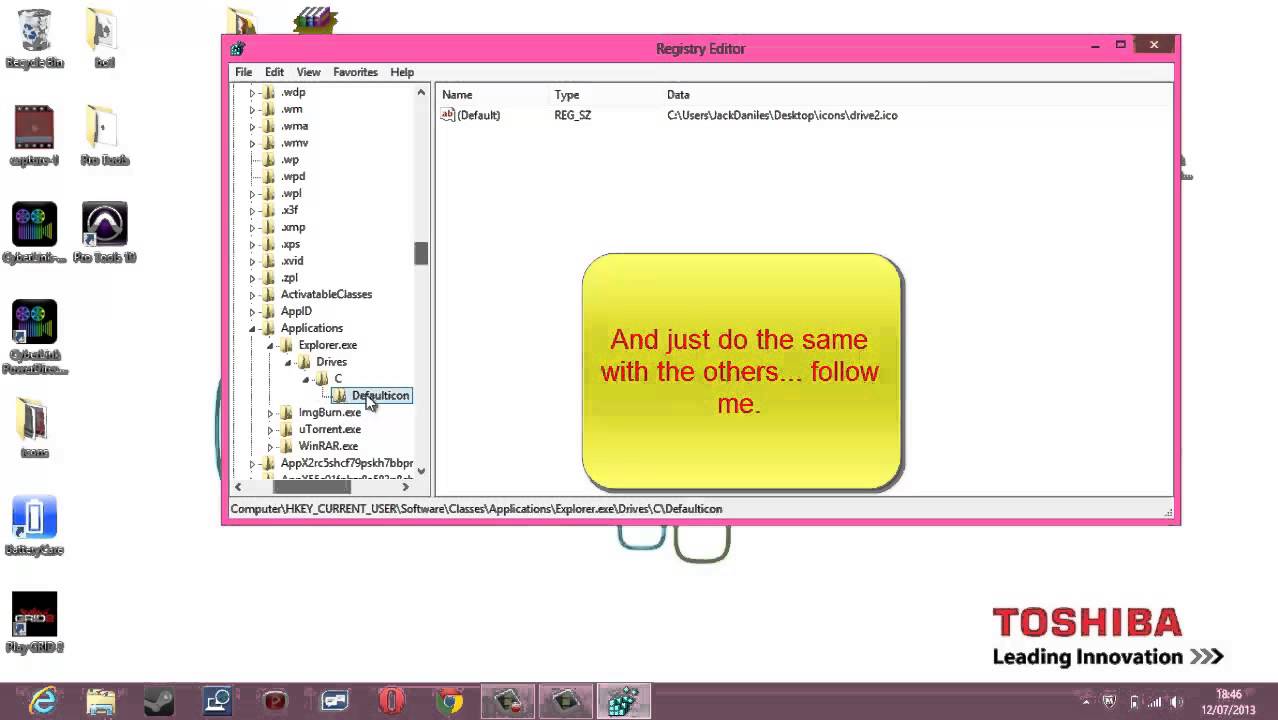Viewport: 1278px width, 720px height.
Task: Select the .xvid key
Action: tap(292, 261)
